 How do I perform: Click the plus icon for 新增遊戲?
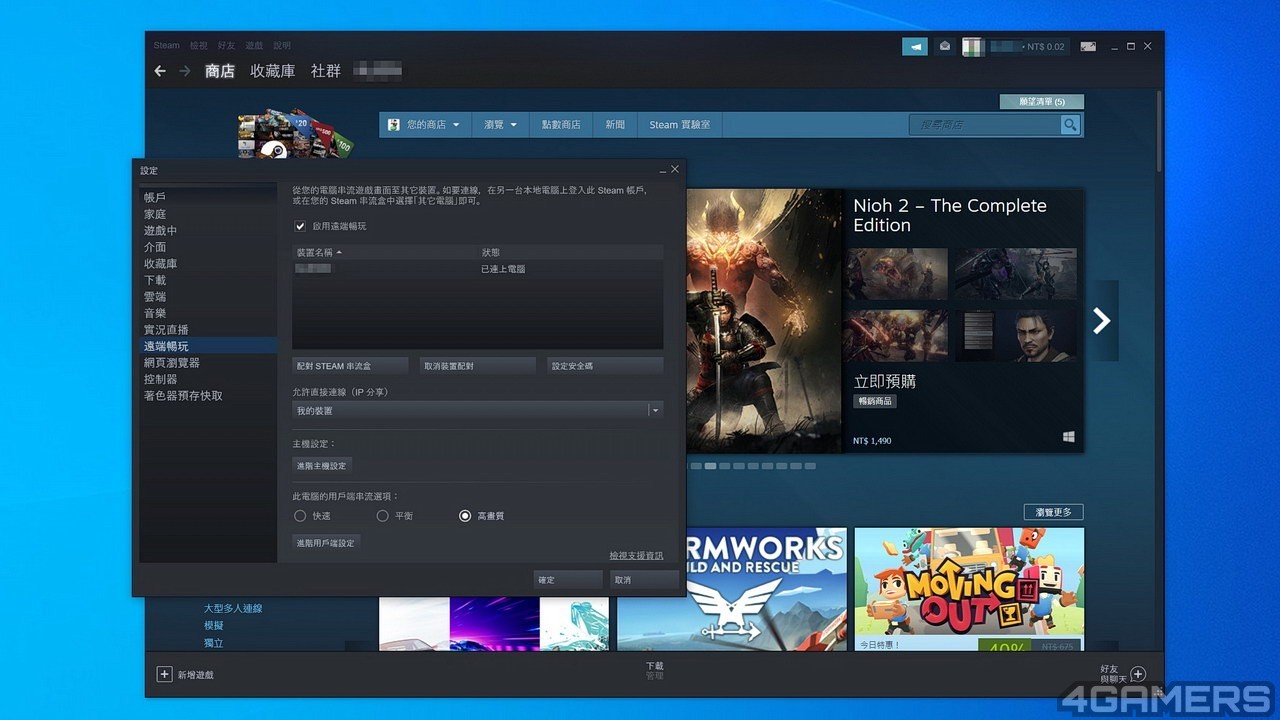click(x=165, y=674)
